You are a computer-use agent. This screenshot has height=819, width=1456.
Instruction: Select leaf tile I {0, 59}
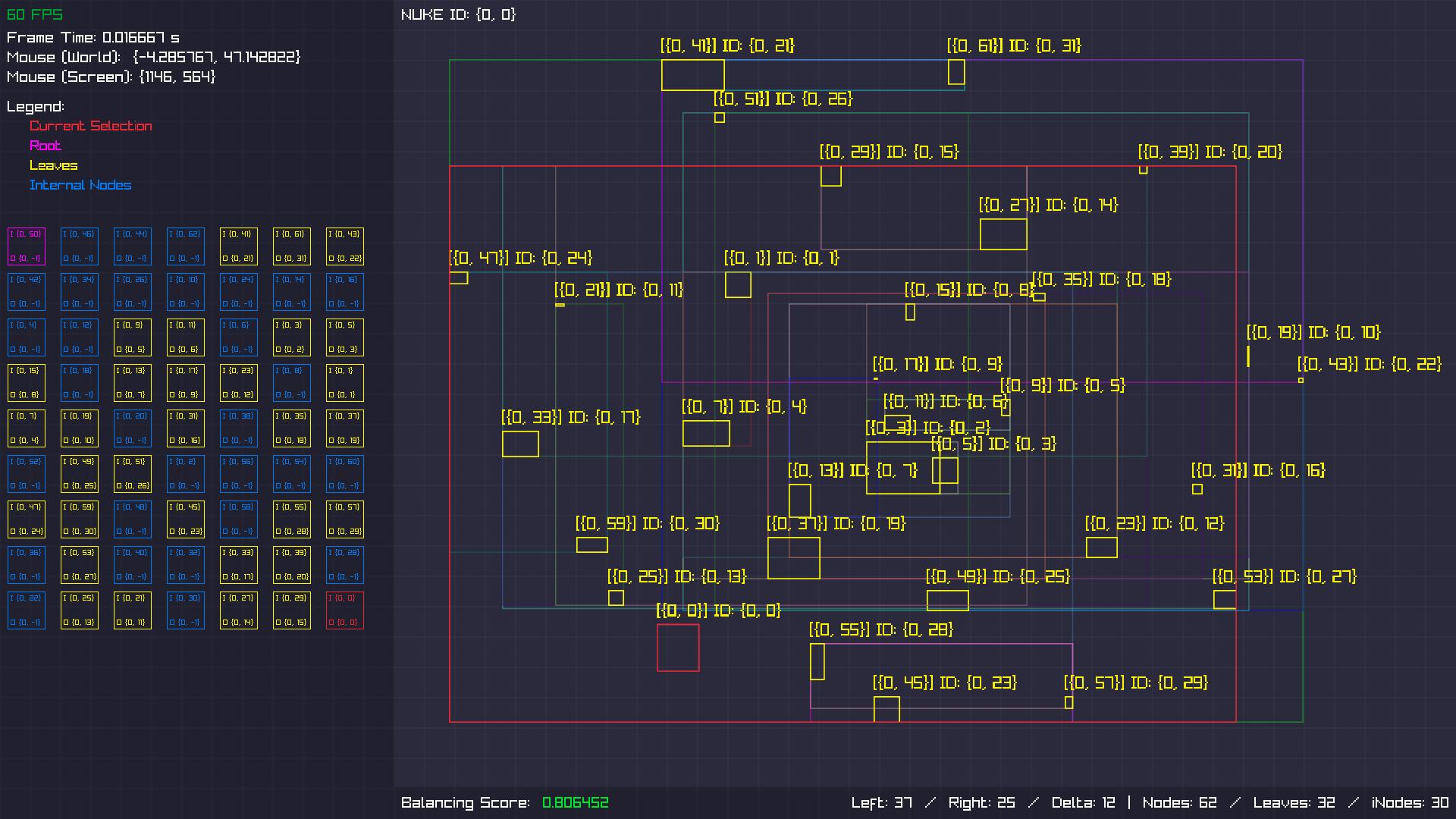(x=80, y=519)
